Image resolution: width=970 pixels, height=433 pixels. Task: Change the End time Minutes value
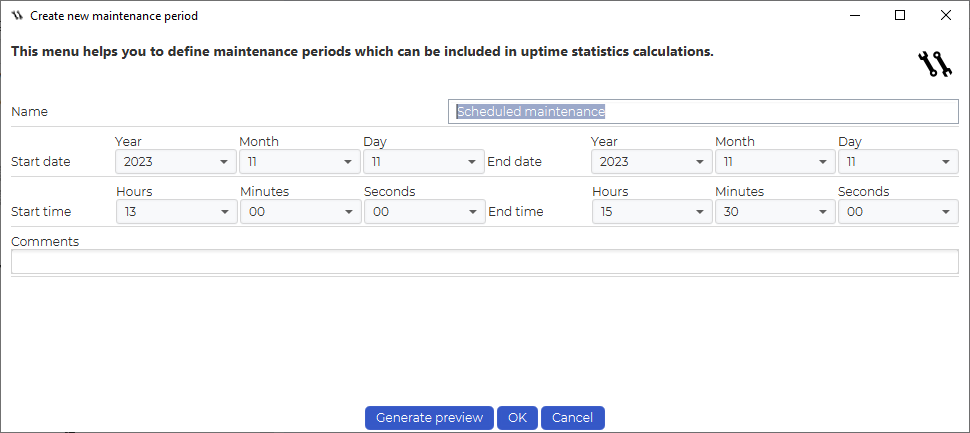click(x=775, y=212)
